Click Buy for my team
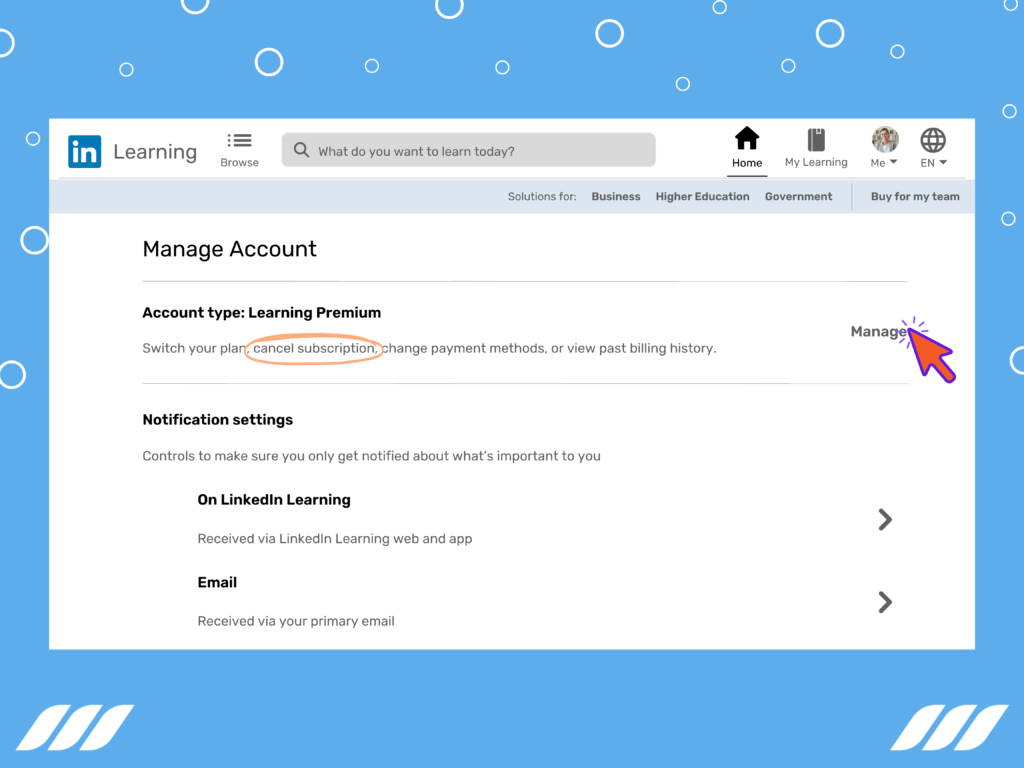 point(914,197)
